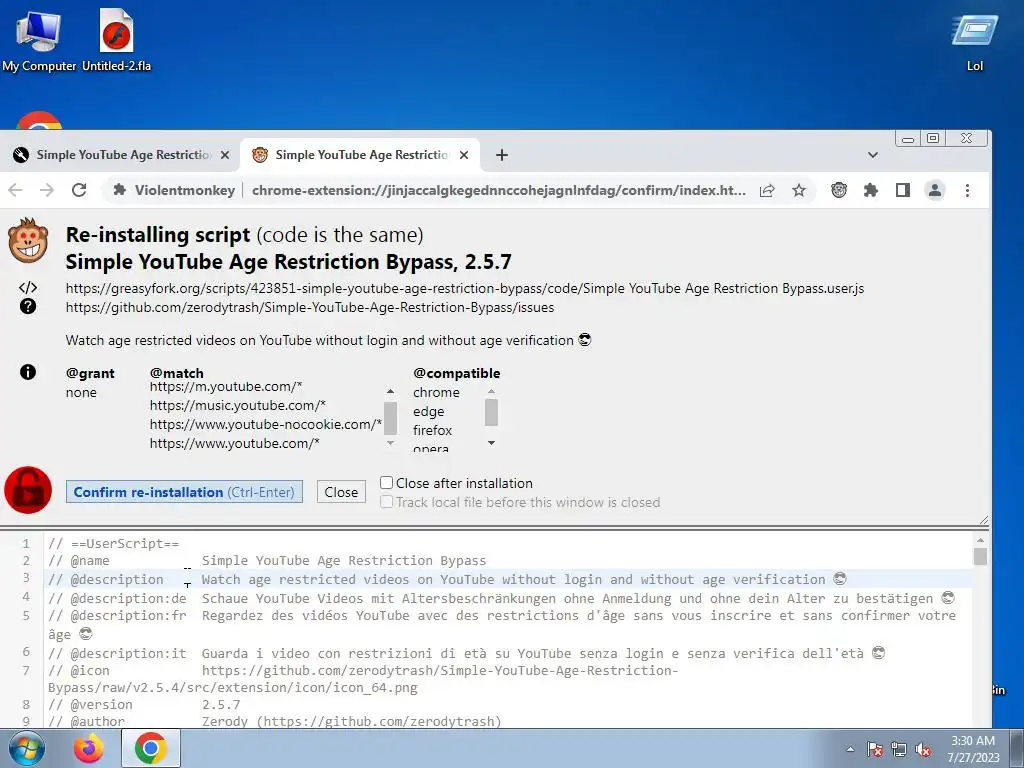
Task: Open the Action Center flag icon
Action: click(874, 749)
